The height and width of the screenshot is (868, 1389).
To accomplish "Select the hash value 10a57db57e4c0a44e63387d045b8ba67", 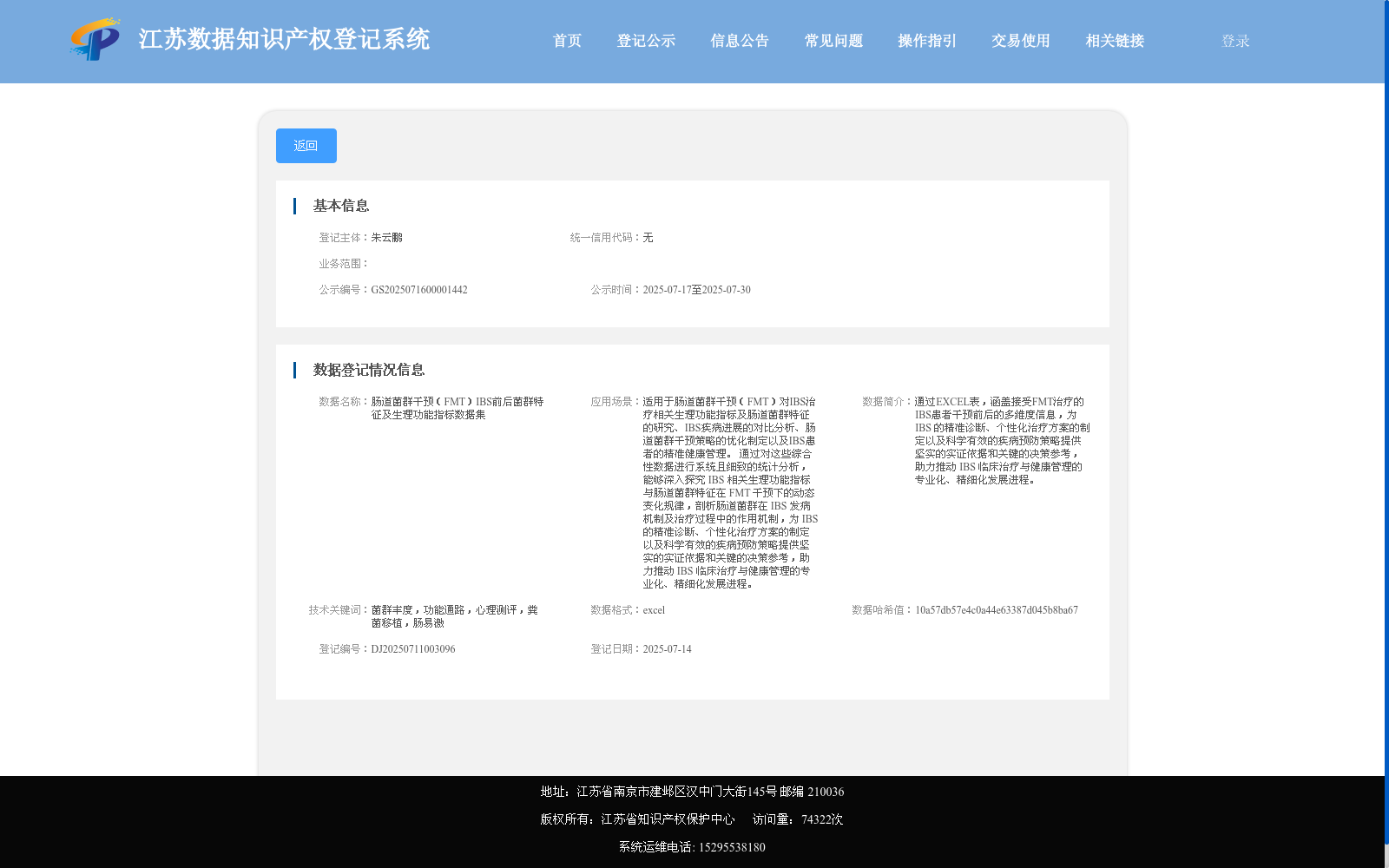I will click(x=997, y=610).
